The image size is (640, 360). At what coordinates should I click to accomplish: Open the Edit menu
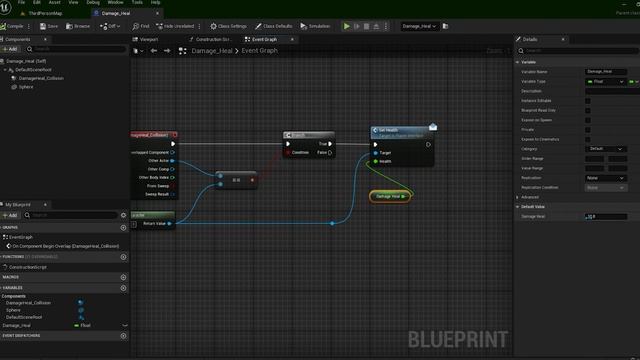pyautogui.click(x=37, y=2)
